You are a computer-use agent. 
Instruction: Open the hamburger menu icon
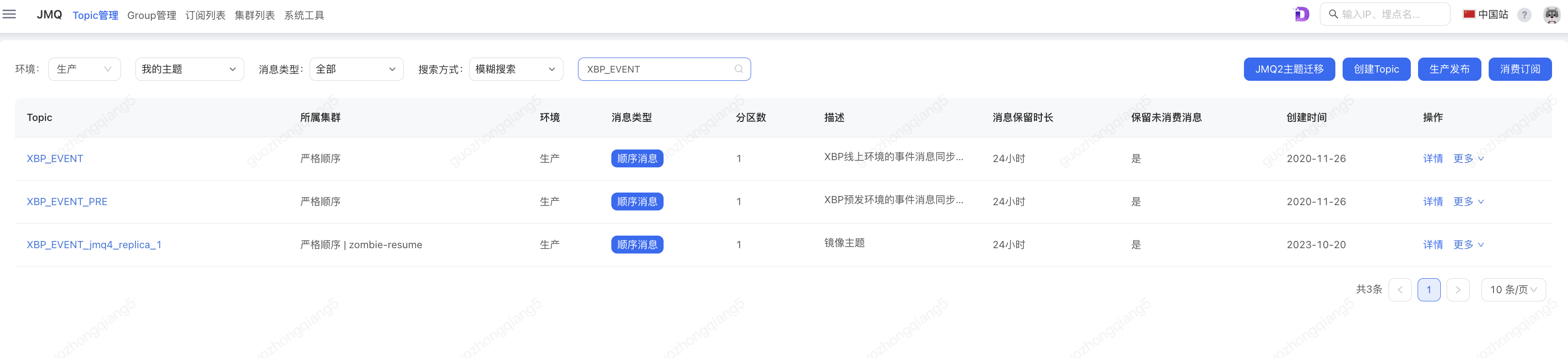(9, 14)
